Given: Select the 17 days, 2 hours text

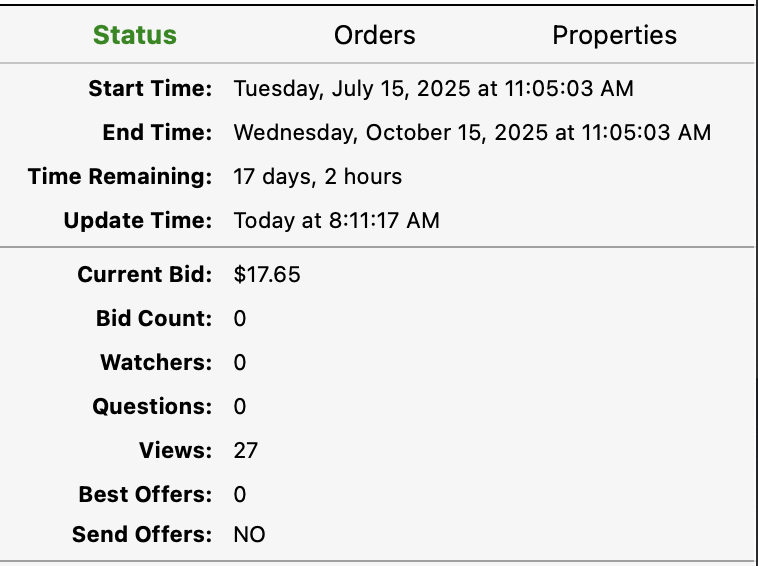Looking at the screenshot, I should [317, 177].
